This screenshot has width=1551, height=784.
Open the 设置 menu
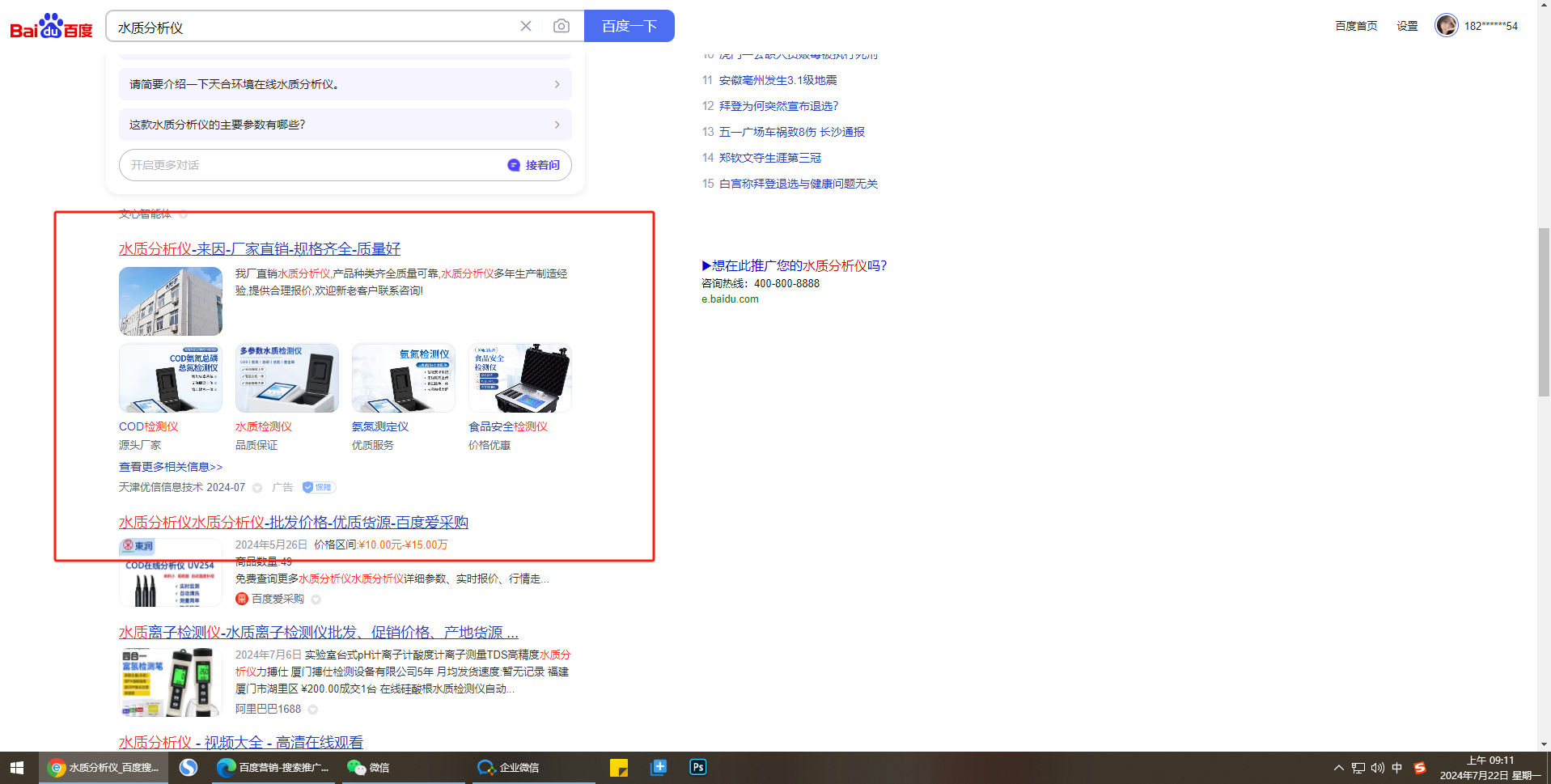click(x=1407, y=26)
